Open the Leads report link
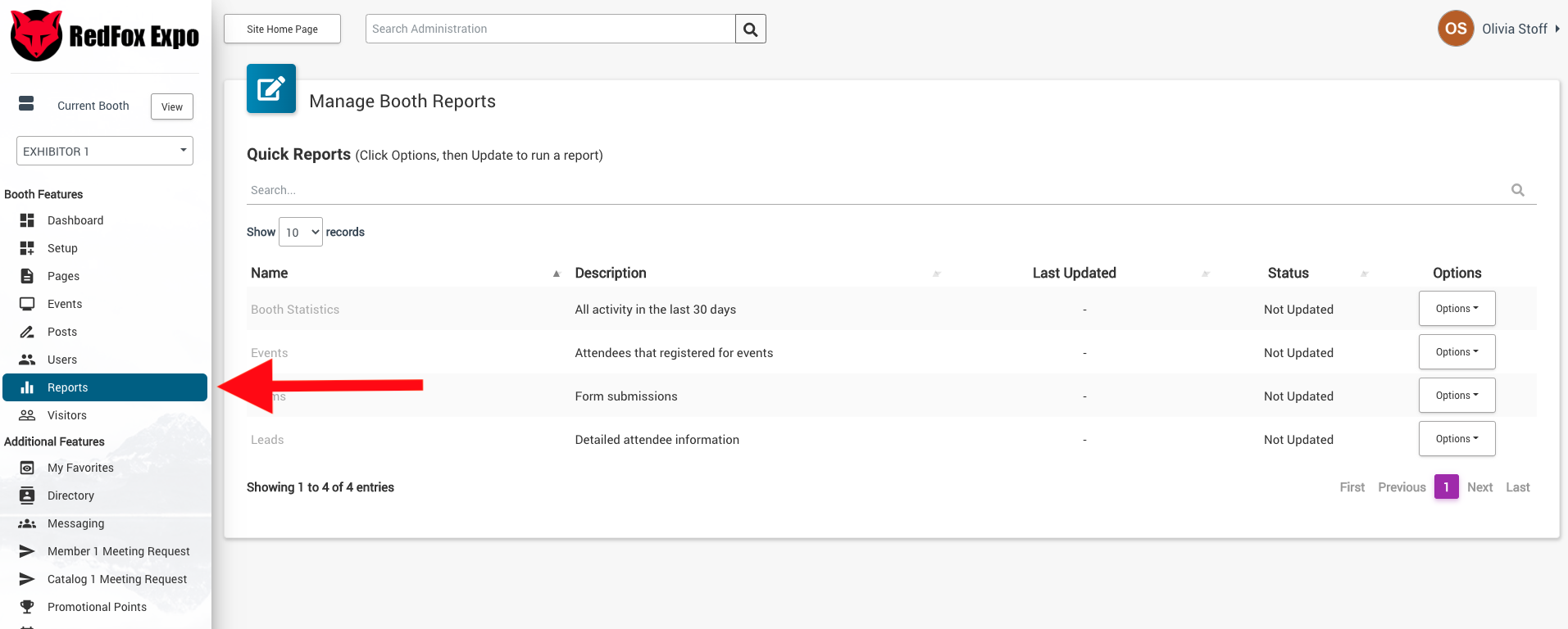The image size is (1568, 629). [267, 440]
